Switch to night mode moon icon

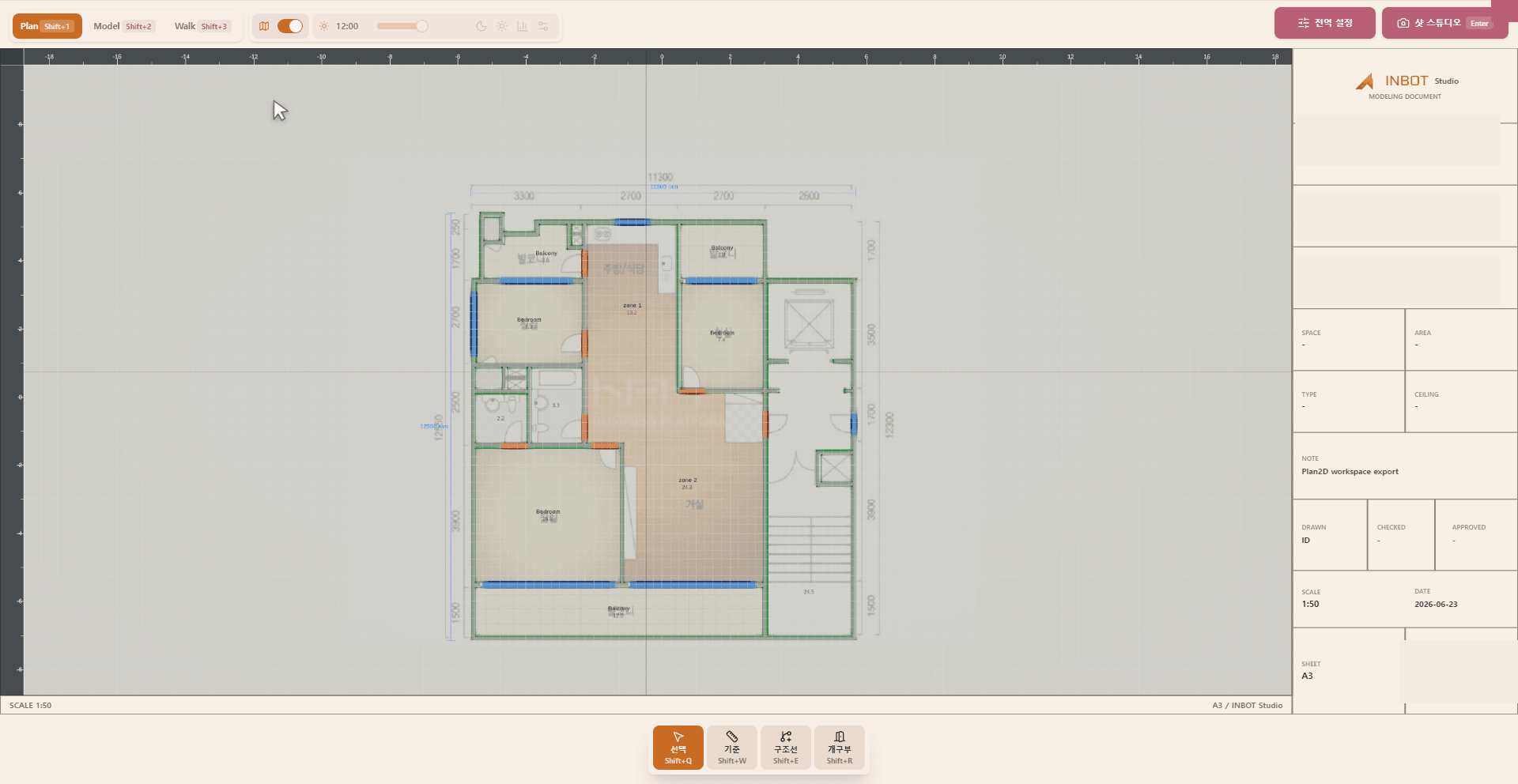(481, 26)
